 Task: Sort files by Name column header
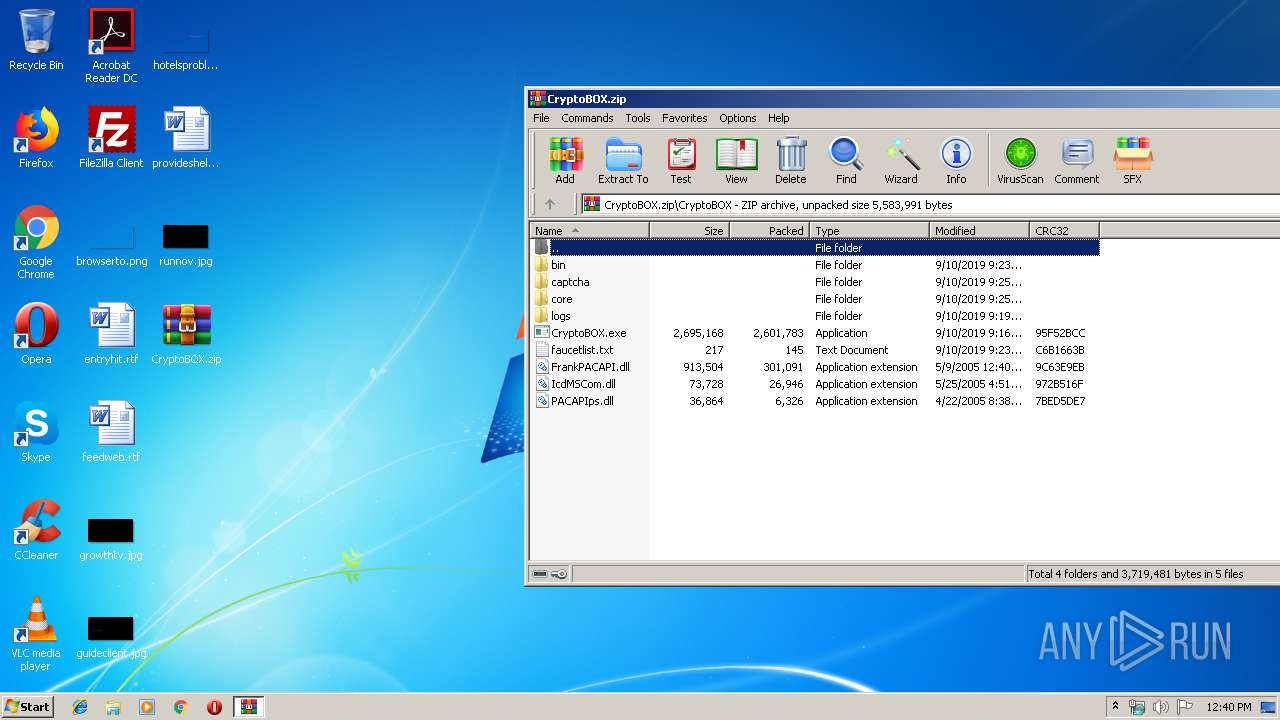click(x=589, y=230)
